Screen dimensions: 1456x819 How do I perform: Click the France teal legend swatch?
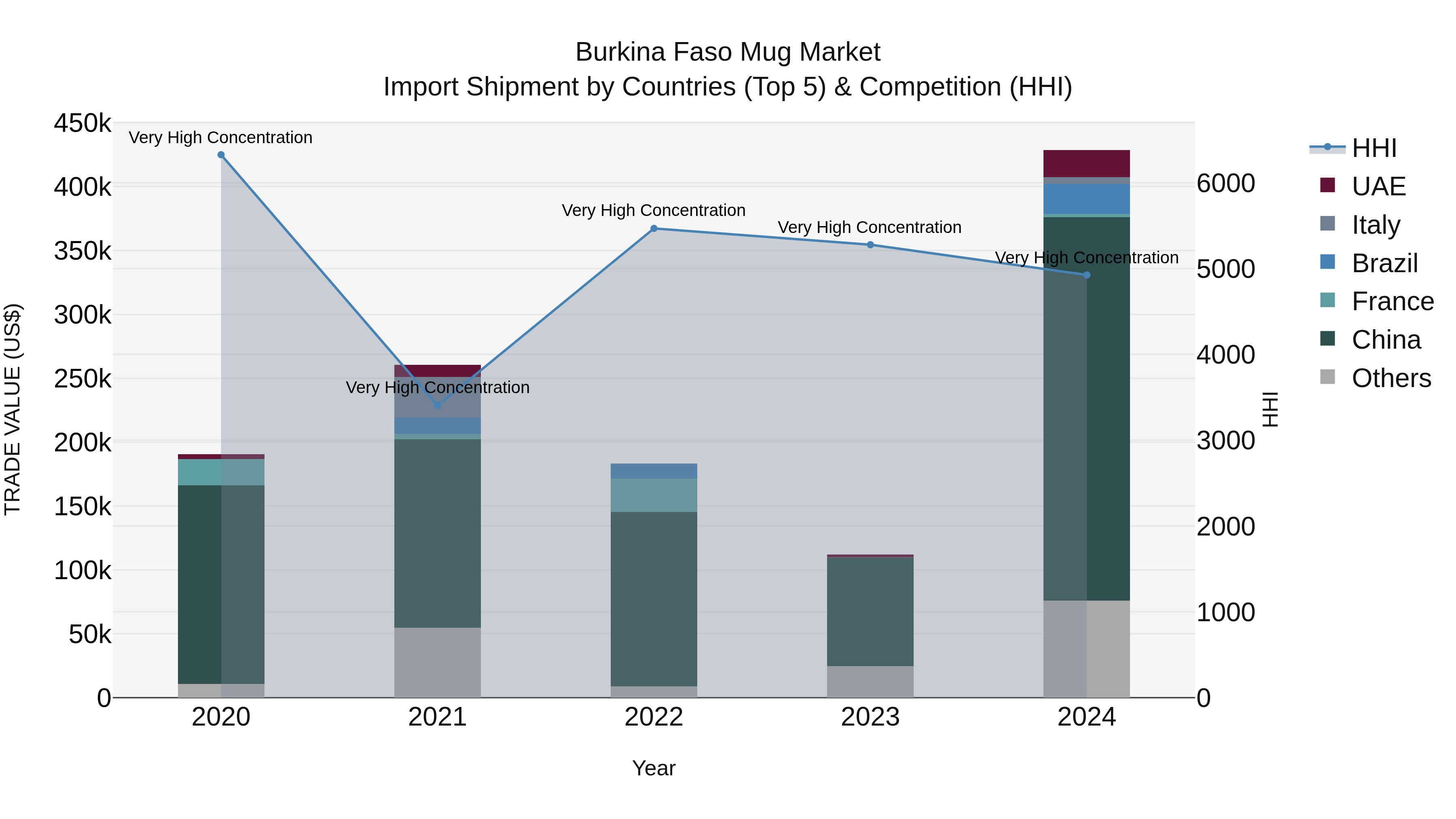pos(1328,300)
